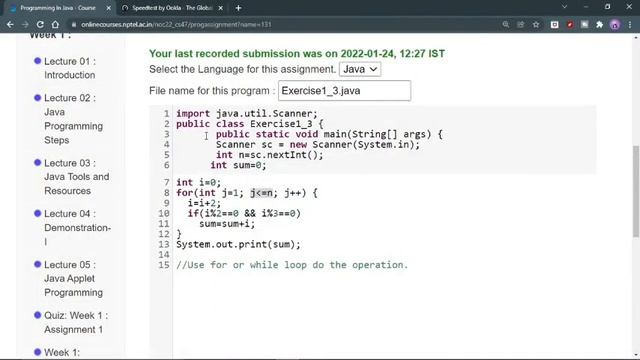Click the page vertical scrollbar thumb
The width and height of the screenshot is (640, 360).
pos(636,191)
